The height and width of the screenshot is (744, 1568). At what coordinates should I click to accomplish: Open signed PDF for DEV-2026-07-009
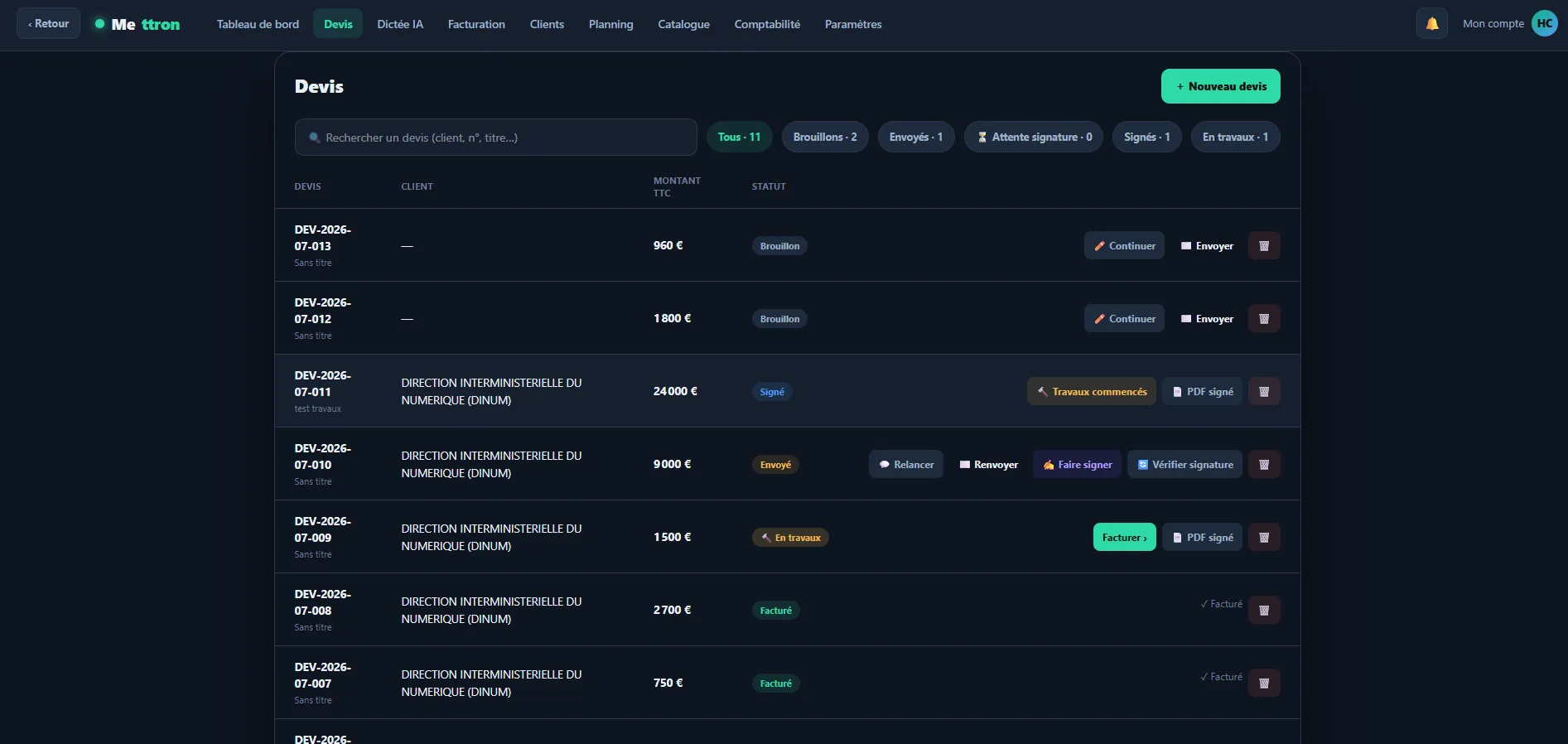pyautogui.click(x=1202, y=537)
